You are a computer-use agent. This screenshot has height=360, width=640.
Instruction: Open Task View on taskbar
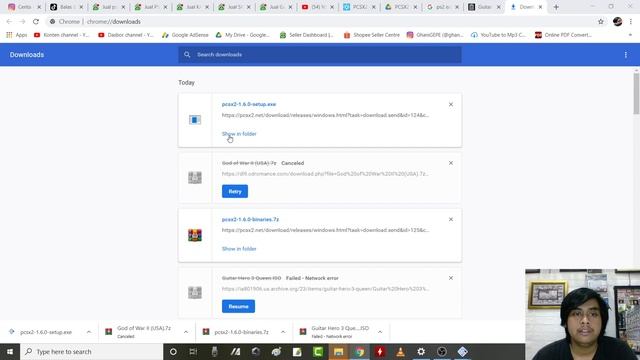[193, 351]
